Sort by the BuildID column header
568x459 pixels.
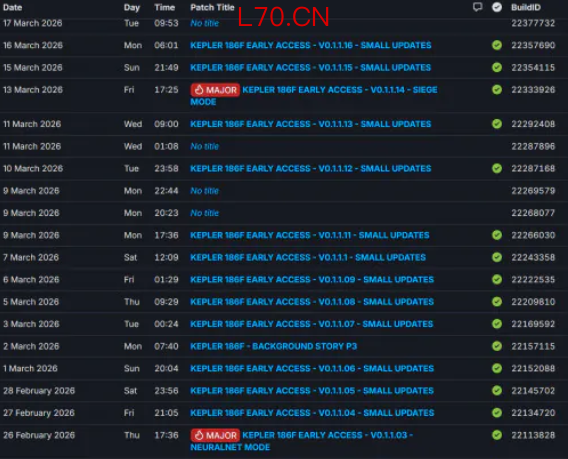[526, 7]
